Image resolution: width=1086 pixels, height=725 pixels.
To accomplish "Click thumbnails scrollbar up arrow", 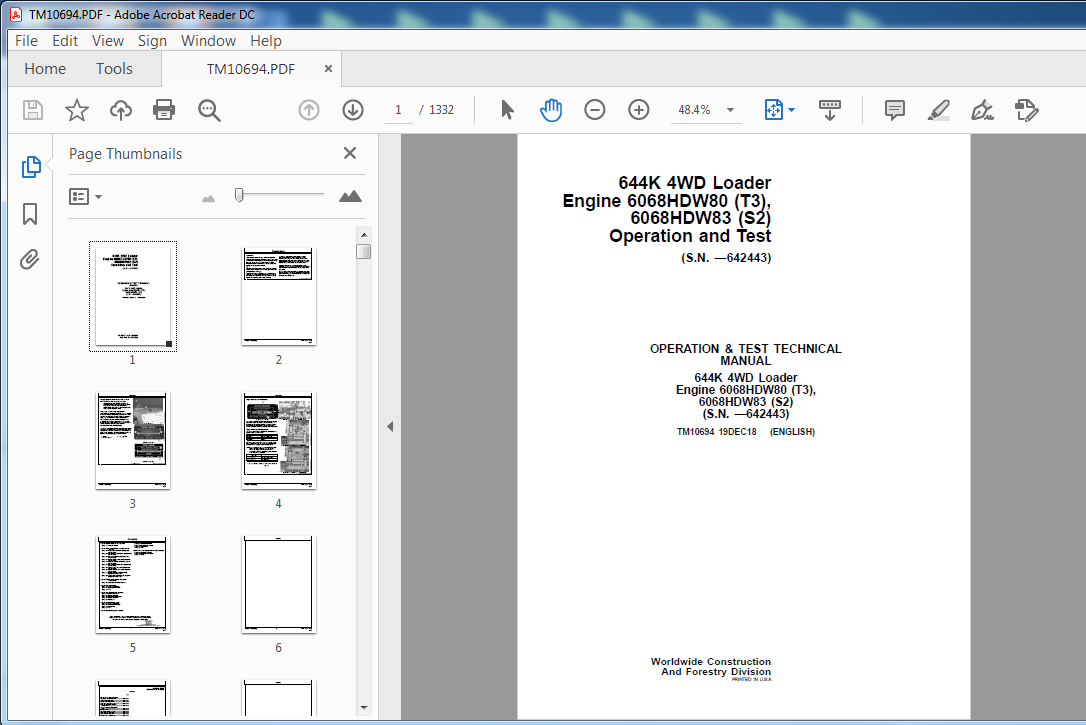I will pyautogui.click(x=364, y=235).
